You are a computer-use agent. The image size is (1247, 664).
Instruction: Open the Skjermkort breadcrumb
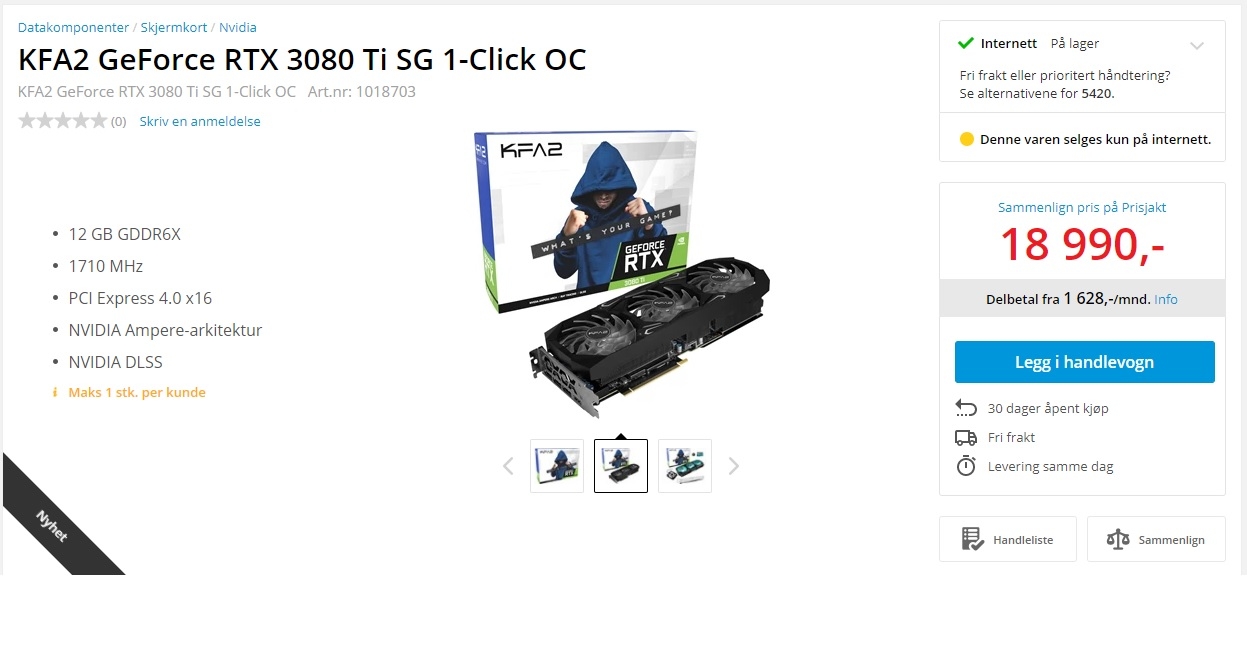(x=173, y=27)
